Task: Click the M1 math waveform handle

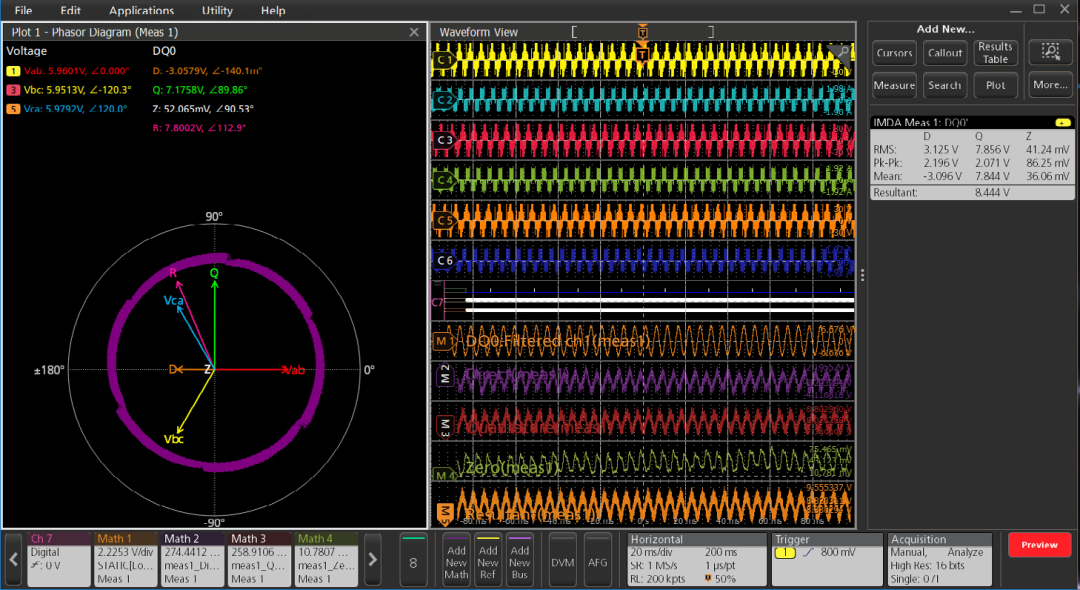Action: pyautogui.click(x=442, y=342)
